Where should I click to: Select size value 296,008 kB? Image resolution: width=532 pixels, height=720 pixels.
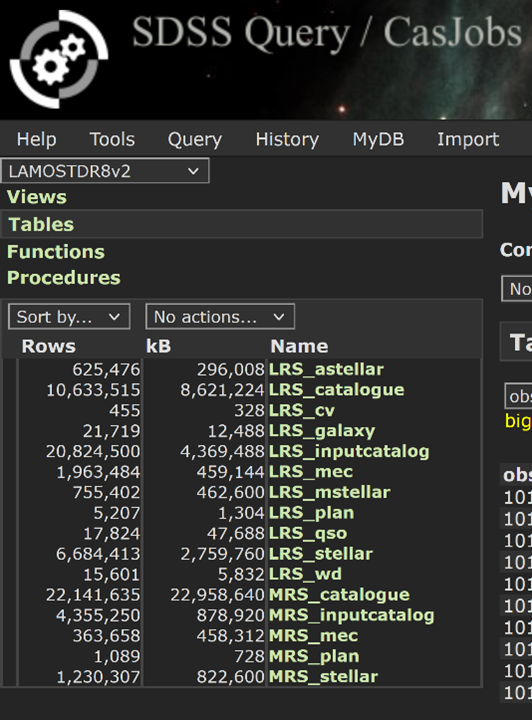click(x=230, y=369)
